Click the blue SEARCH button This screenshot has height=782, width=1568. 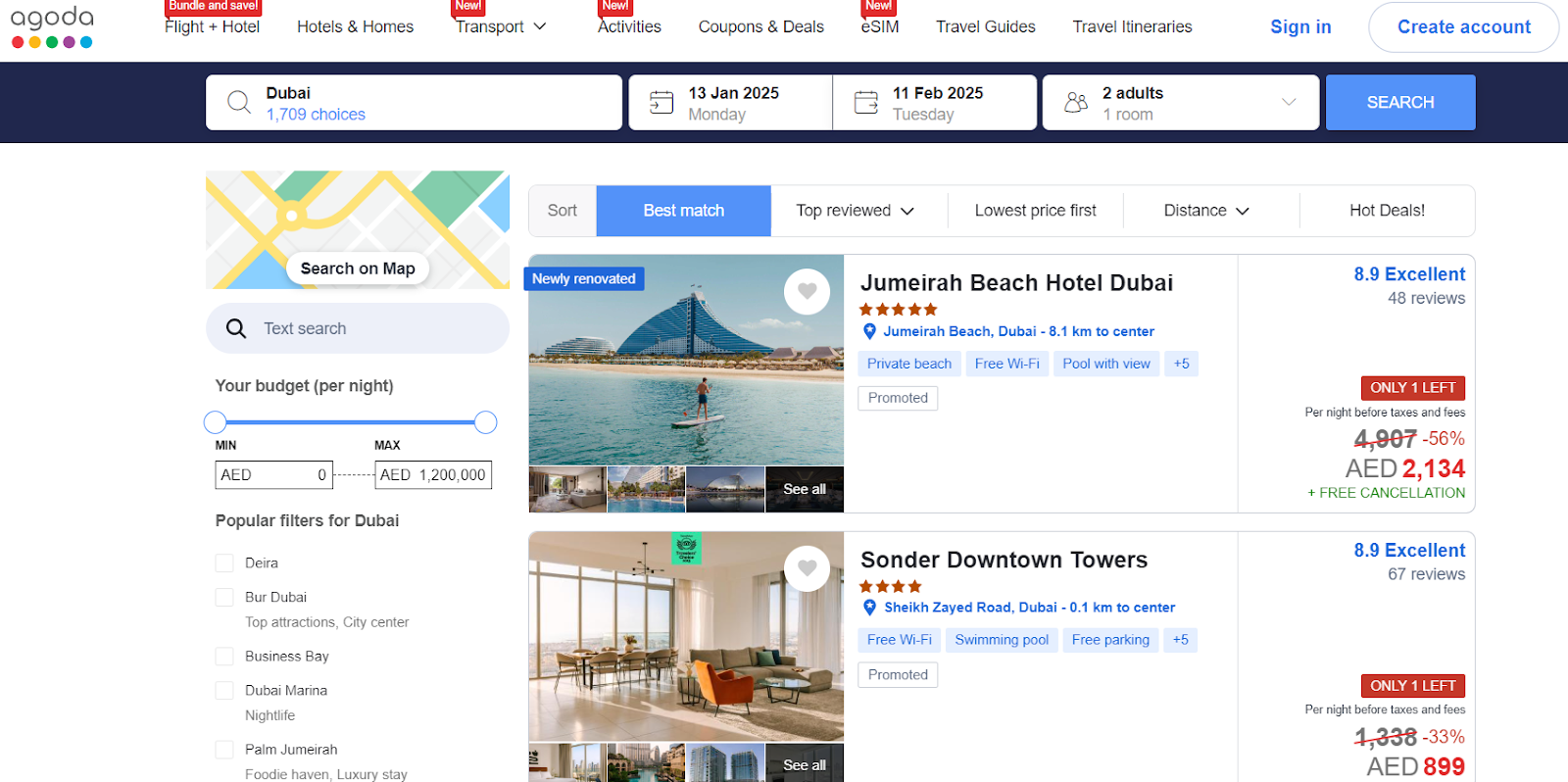[x=1400, y=102]
